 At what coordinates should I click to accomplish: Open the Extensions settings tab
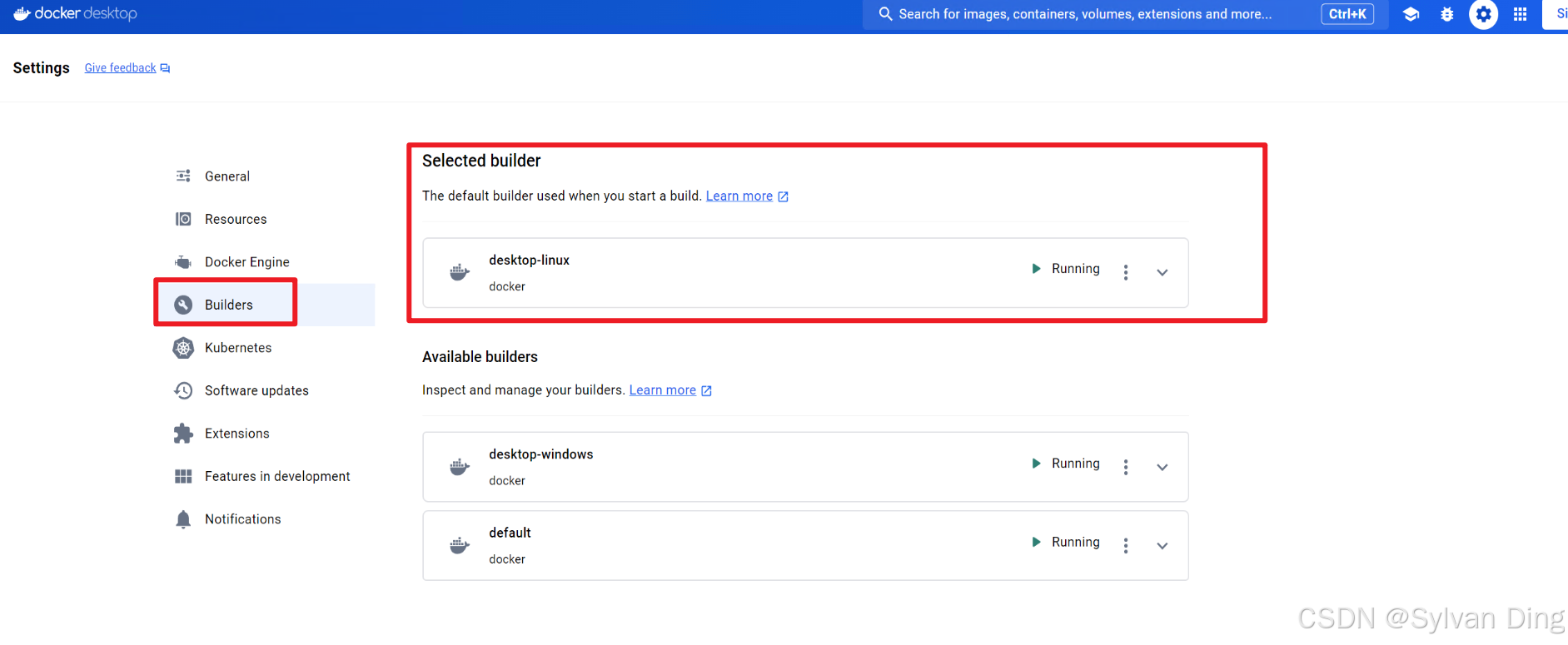[x=265, y=434]
